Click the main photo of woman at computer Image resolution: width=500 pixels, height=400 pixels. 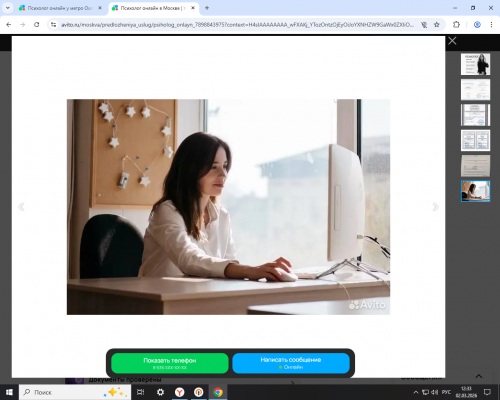228,207
